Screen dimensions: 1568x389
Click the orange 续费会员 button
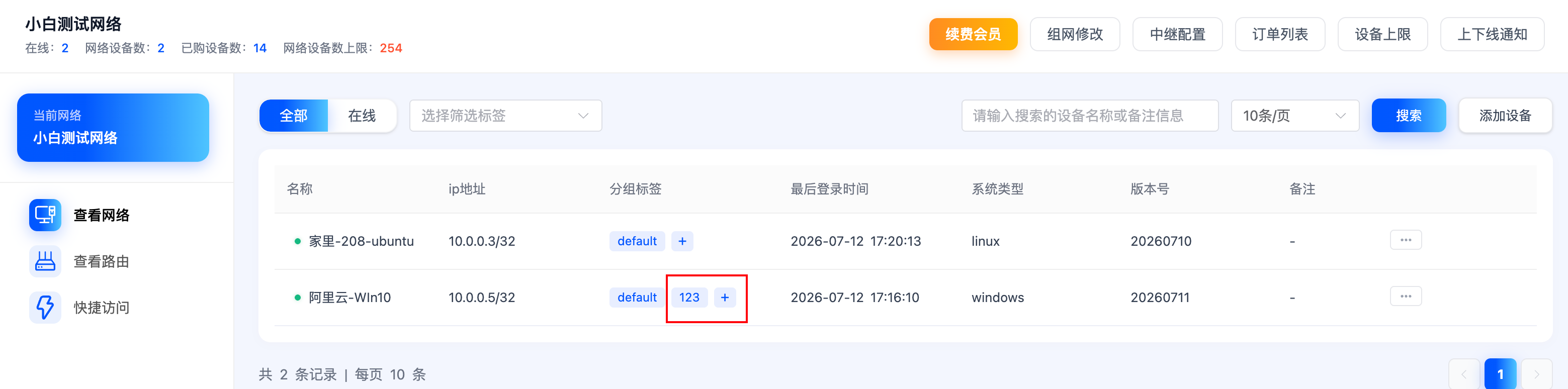(973, 35)
